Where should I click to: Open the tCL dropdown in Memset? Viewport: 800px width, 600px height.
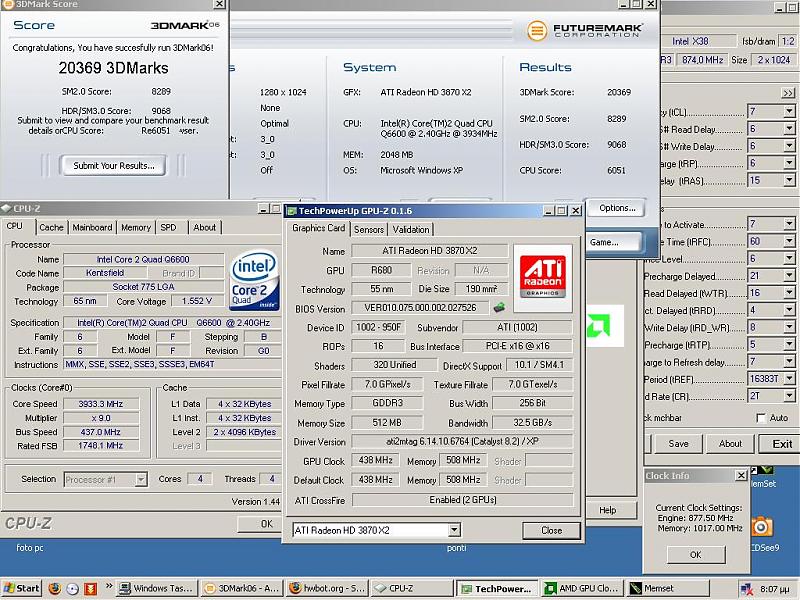coord(789,111)
